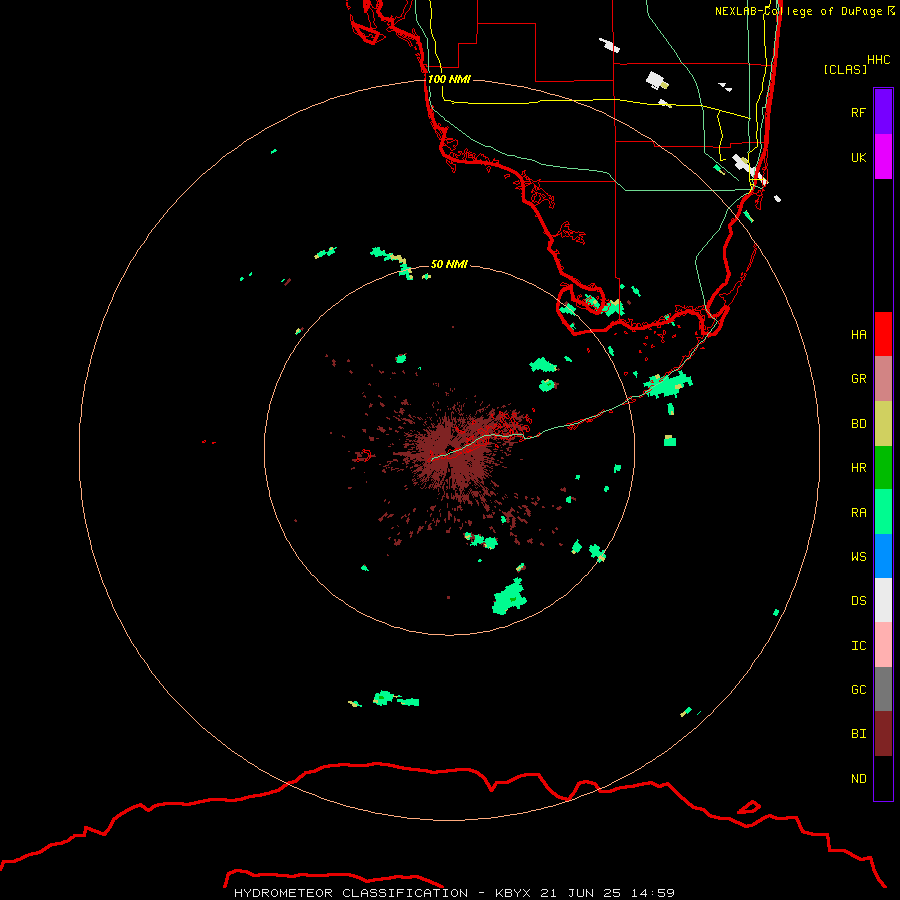
Task: Click the WS blue legend swatch
Action: tap(883, 556)
